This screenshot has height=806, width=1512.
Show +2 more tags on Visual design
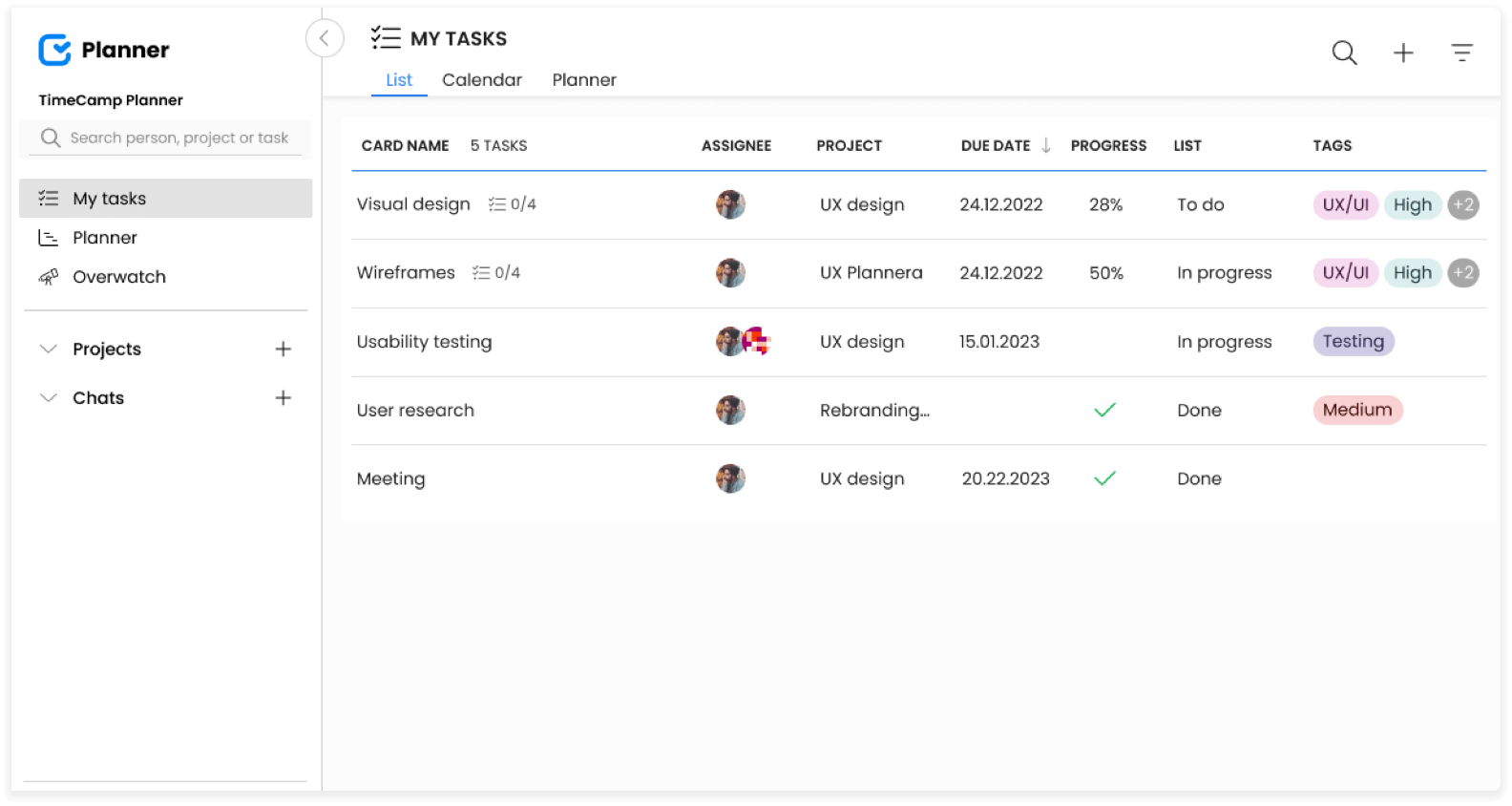(1463, 204)
